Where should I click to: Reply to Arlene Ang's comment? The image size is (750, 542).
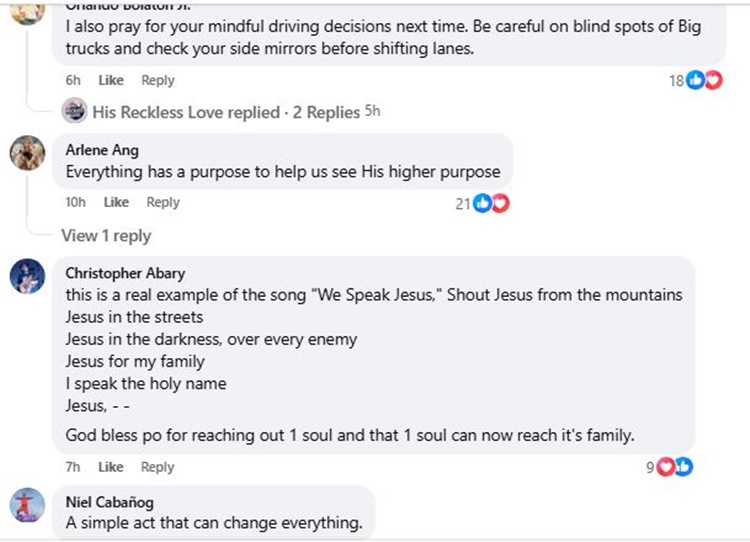[x=163, y=202]
